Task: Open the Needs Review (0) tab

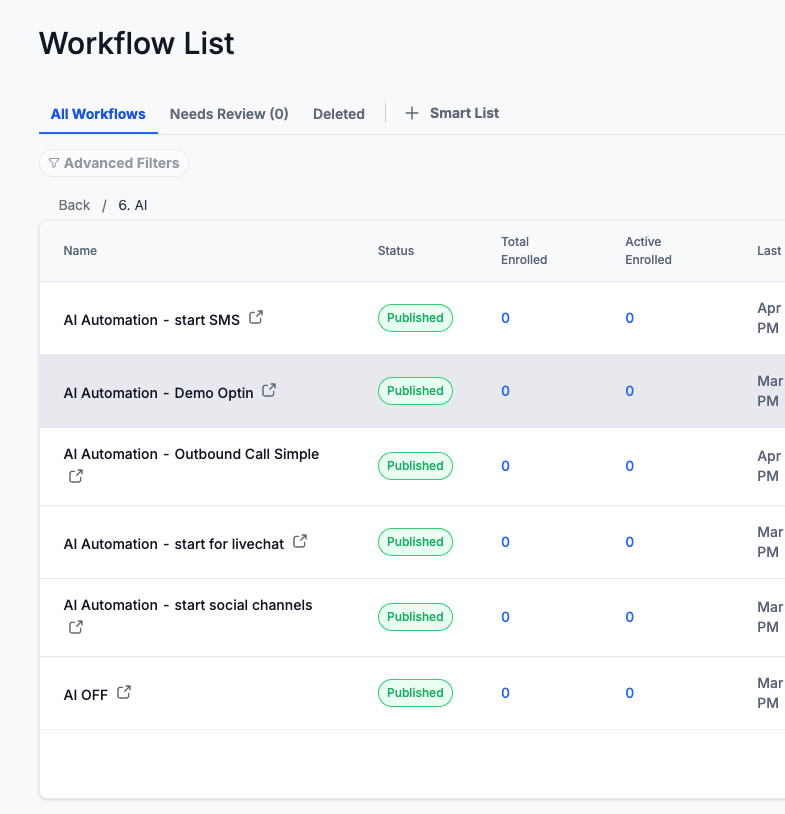Action: (229, 114)
